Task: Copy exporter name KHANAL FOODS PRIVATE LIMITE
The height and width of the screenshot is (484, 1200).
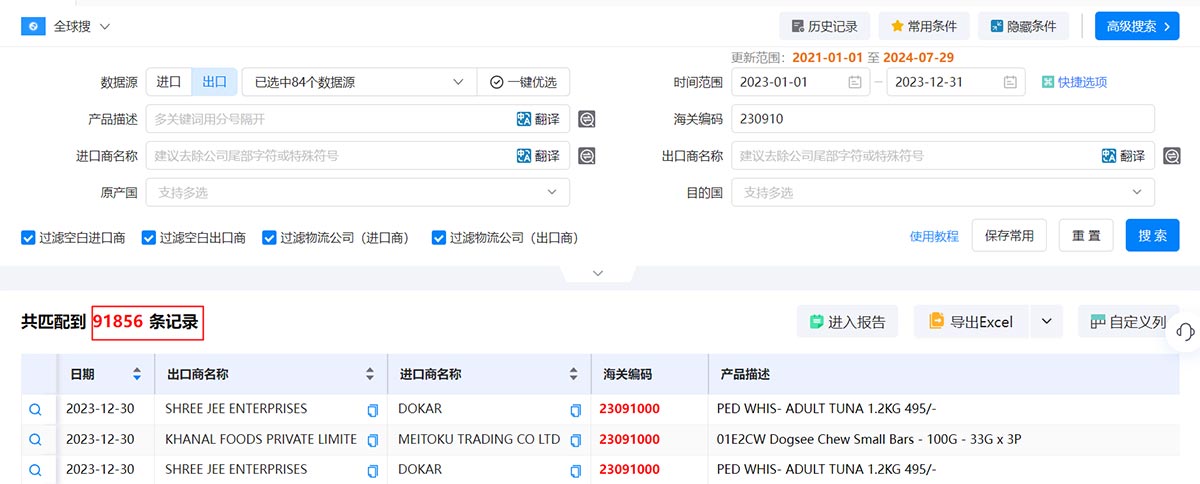Action: pyautogui.click(x=373, y=440)
